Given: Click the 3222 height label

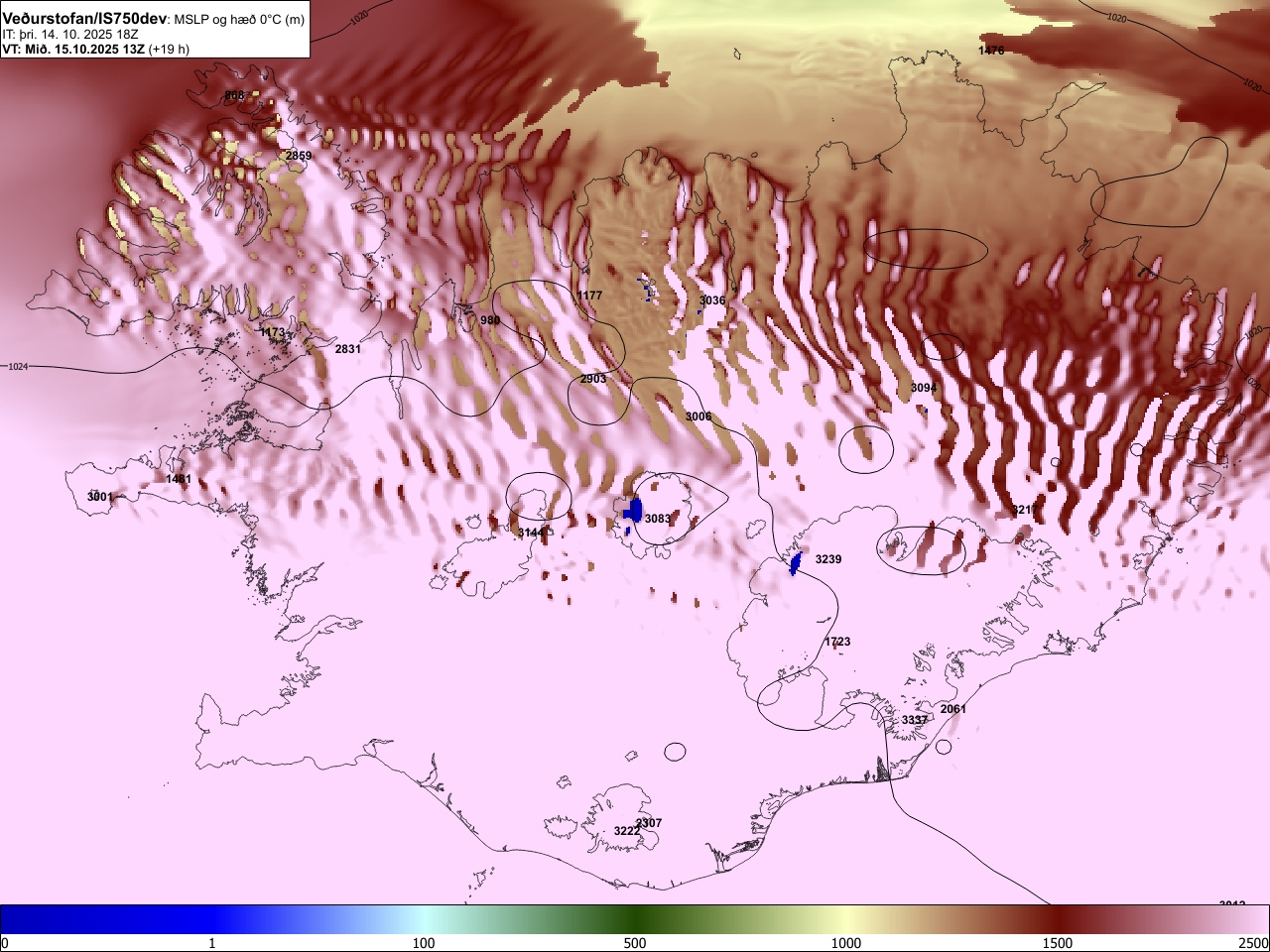Looking at the screenshot, I should click(x=627, y=831).
